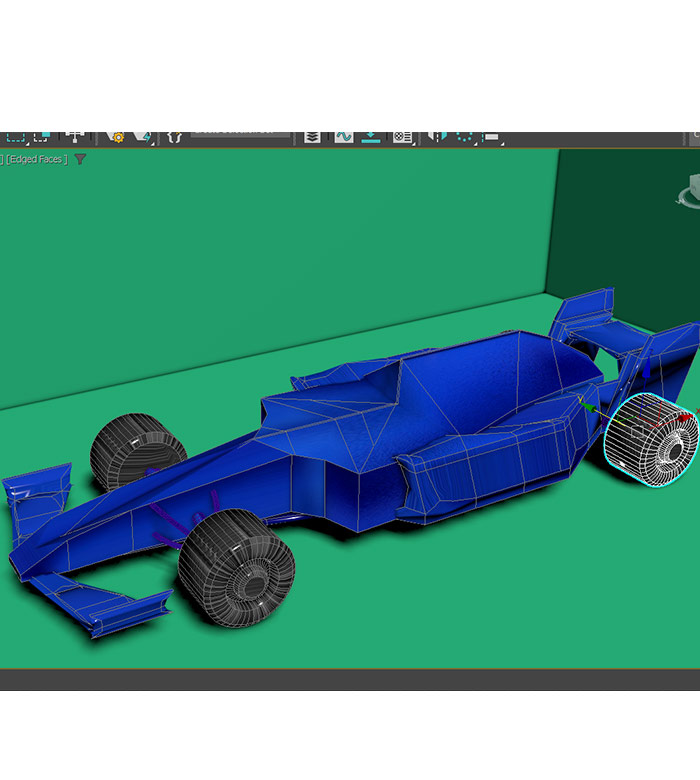Image resolution: width=700 pixels, height=780 pixels.
Task: Click the Mirror tool icon
Action: pos(438,137)
